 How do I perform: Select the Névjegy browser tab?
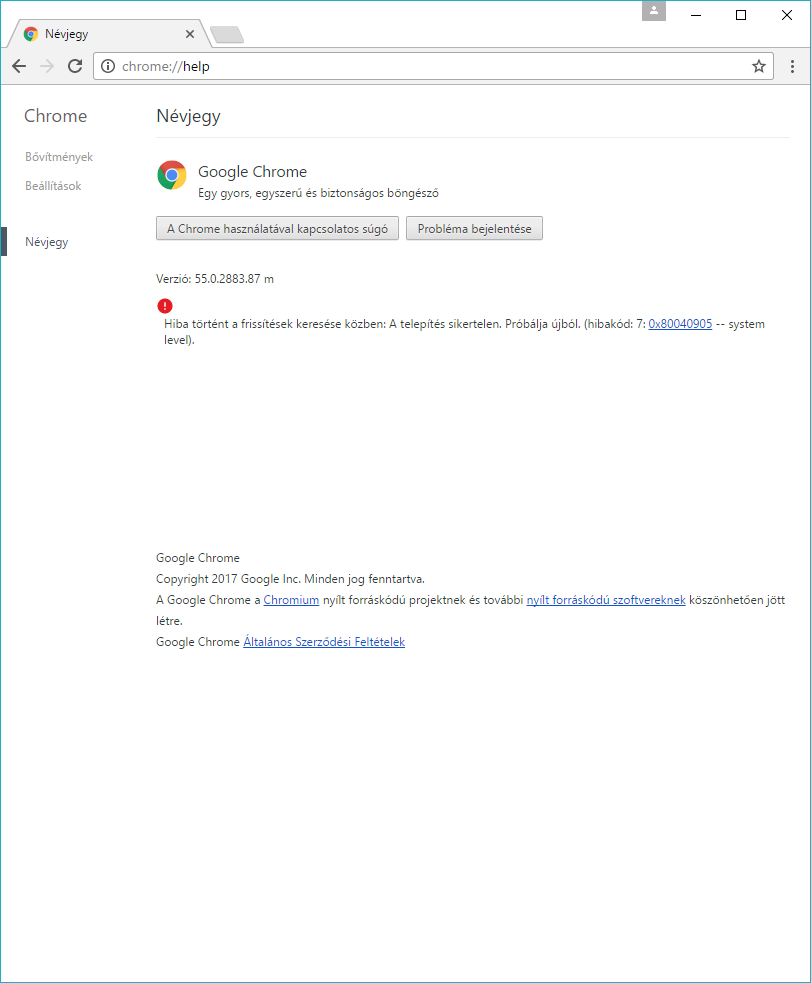pos(108,34)
